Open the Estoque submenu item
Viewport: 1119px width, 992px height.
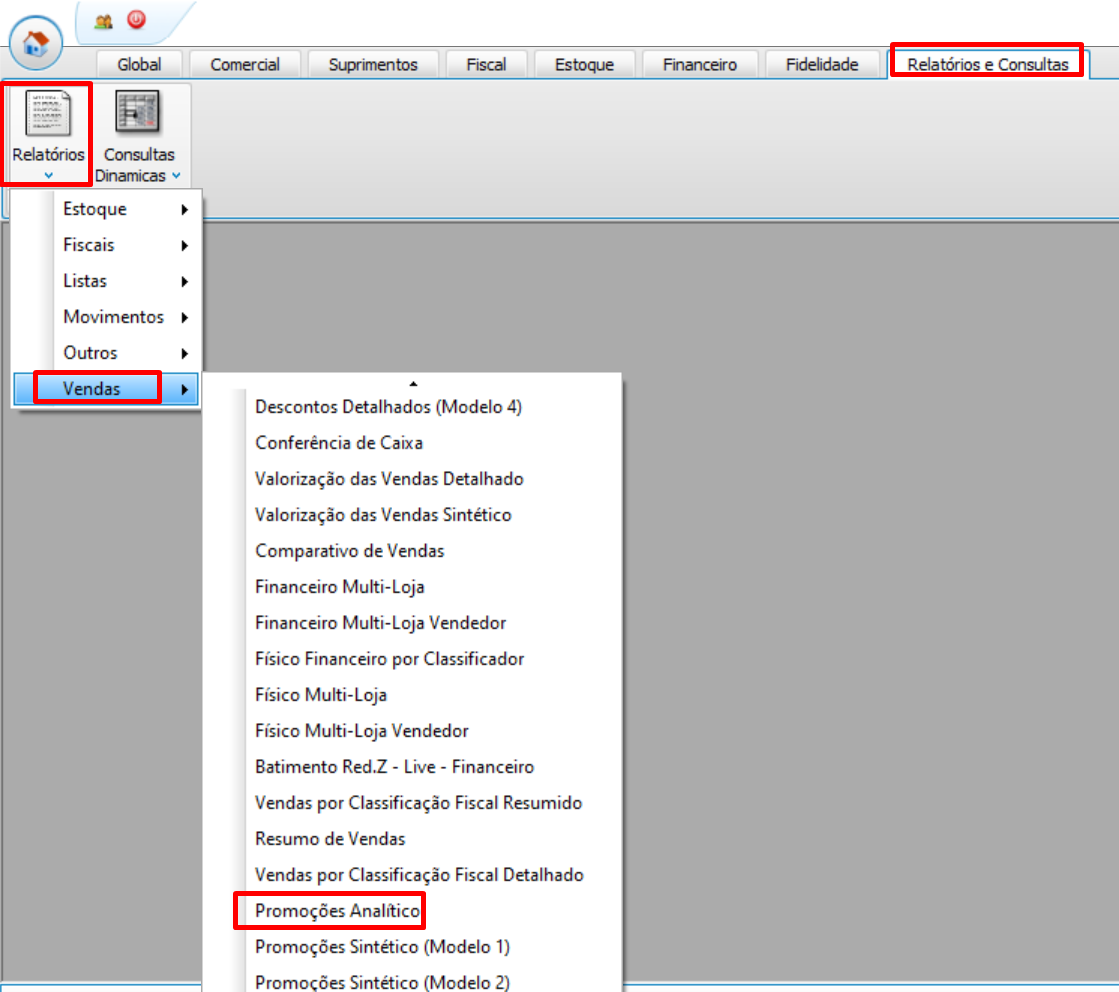(107, 209)
